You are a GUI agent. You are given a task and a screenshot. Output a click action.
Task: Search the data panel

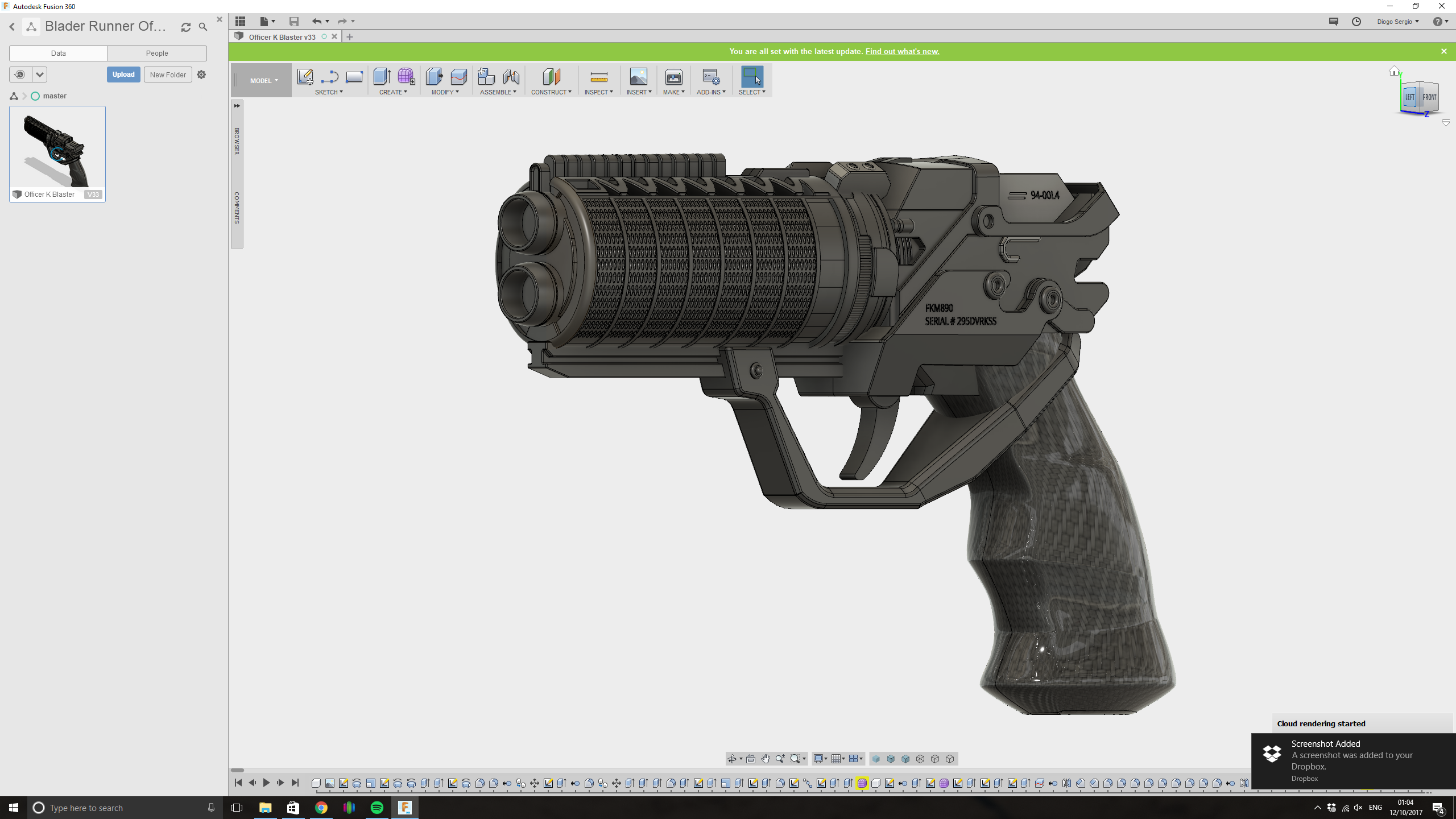pos(203,27)
